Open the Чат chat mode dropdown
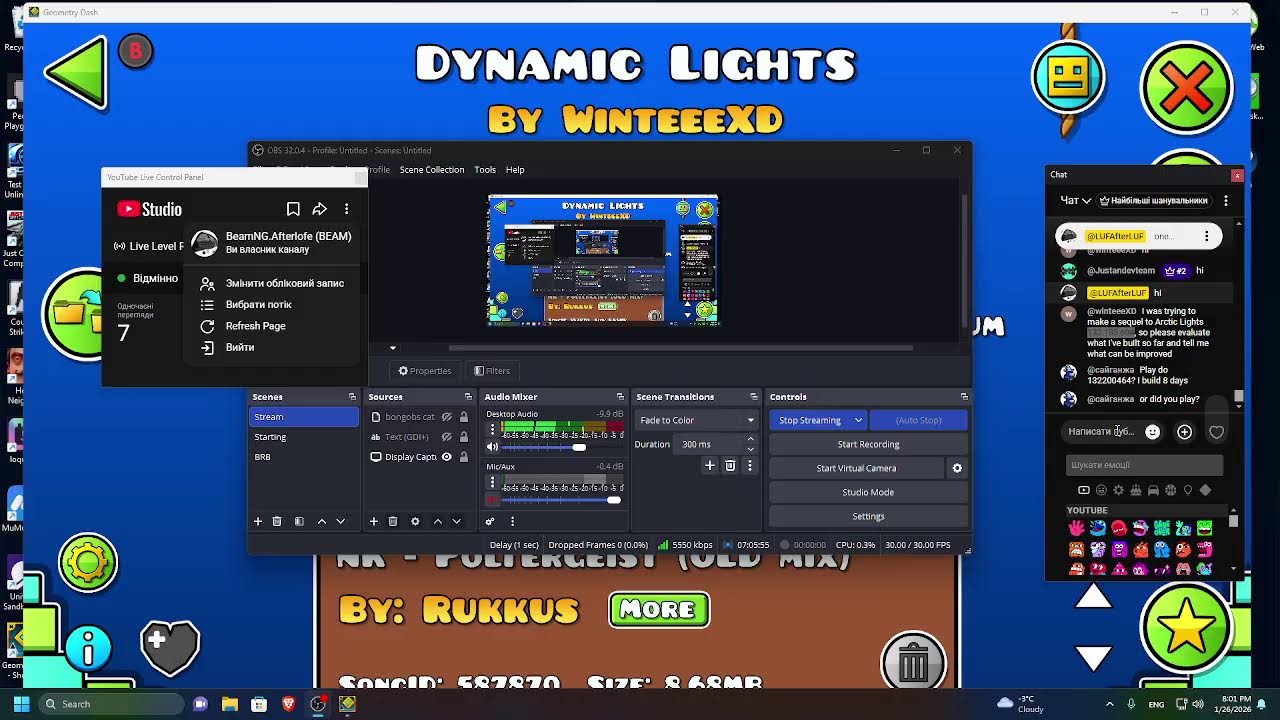Image resolution: width=1280 pixels, height=720 pixels. pyautogui.click(x=1076, y=200)
